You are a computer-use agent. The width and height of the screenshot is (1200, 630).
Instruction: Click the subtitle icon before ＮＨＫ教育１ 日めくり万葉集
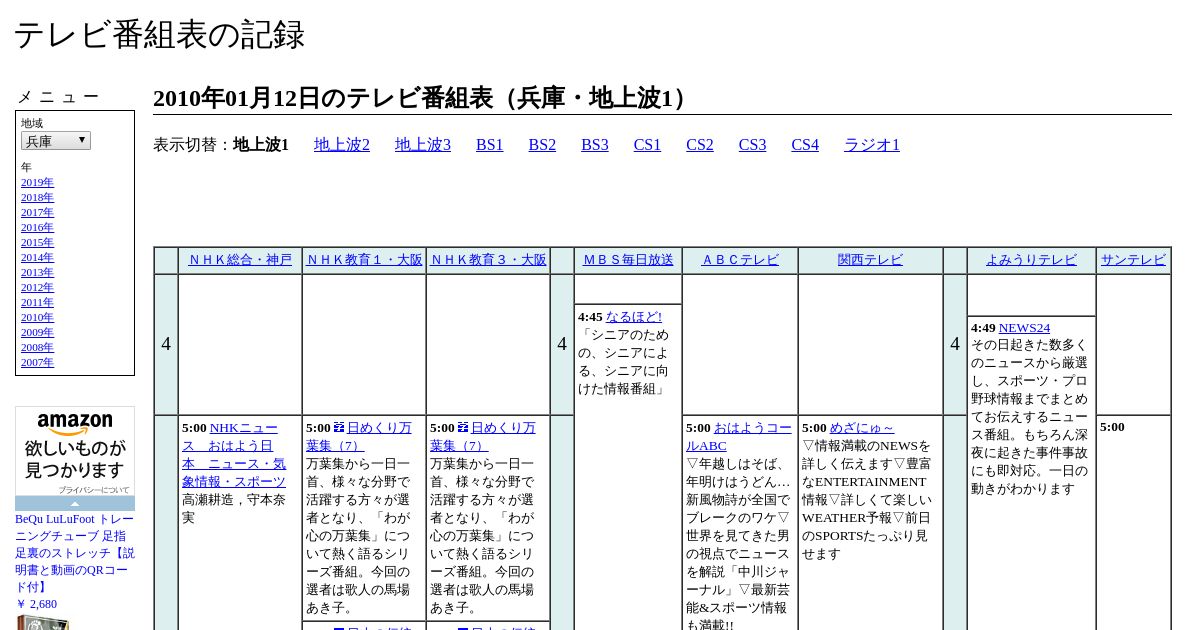click(x=339, y=427)
